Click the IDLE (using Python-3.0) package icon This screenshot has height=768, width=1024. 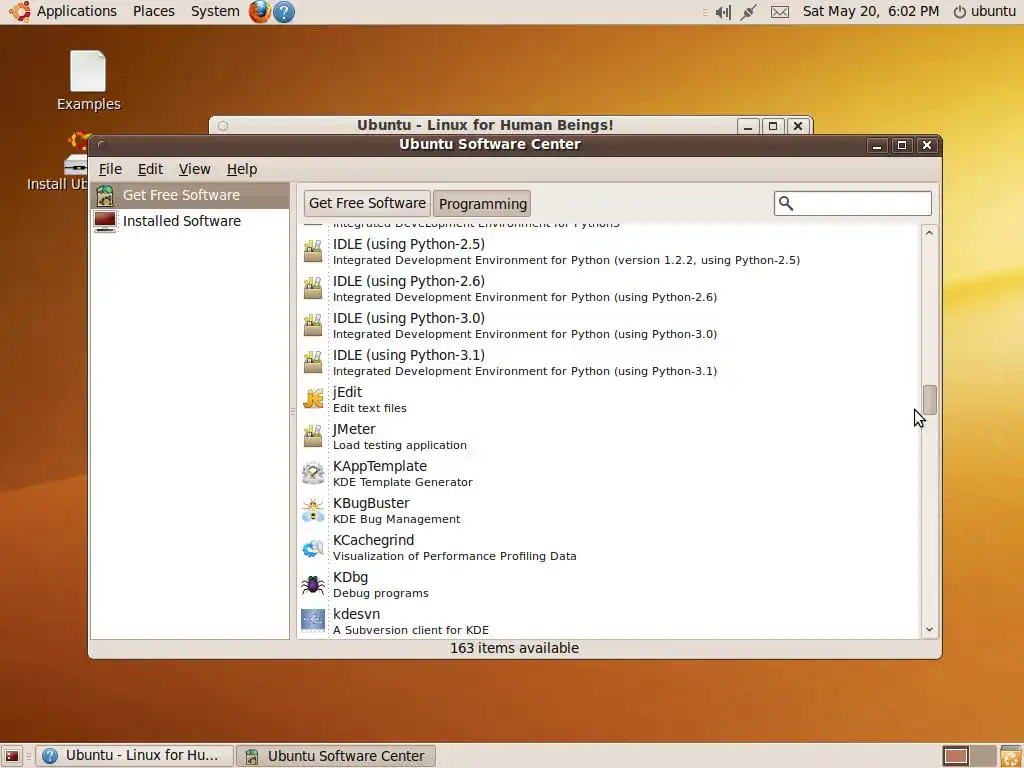(313, 325)
